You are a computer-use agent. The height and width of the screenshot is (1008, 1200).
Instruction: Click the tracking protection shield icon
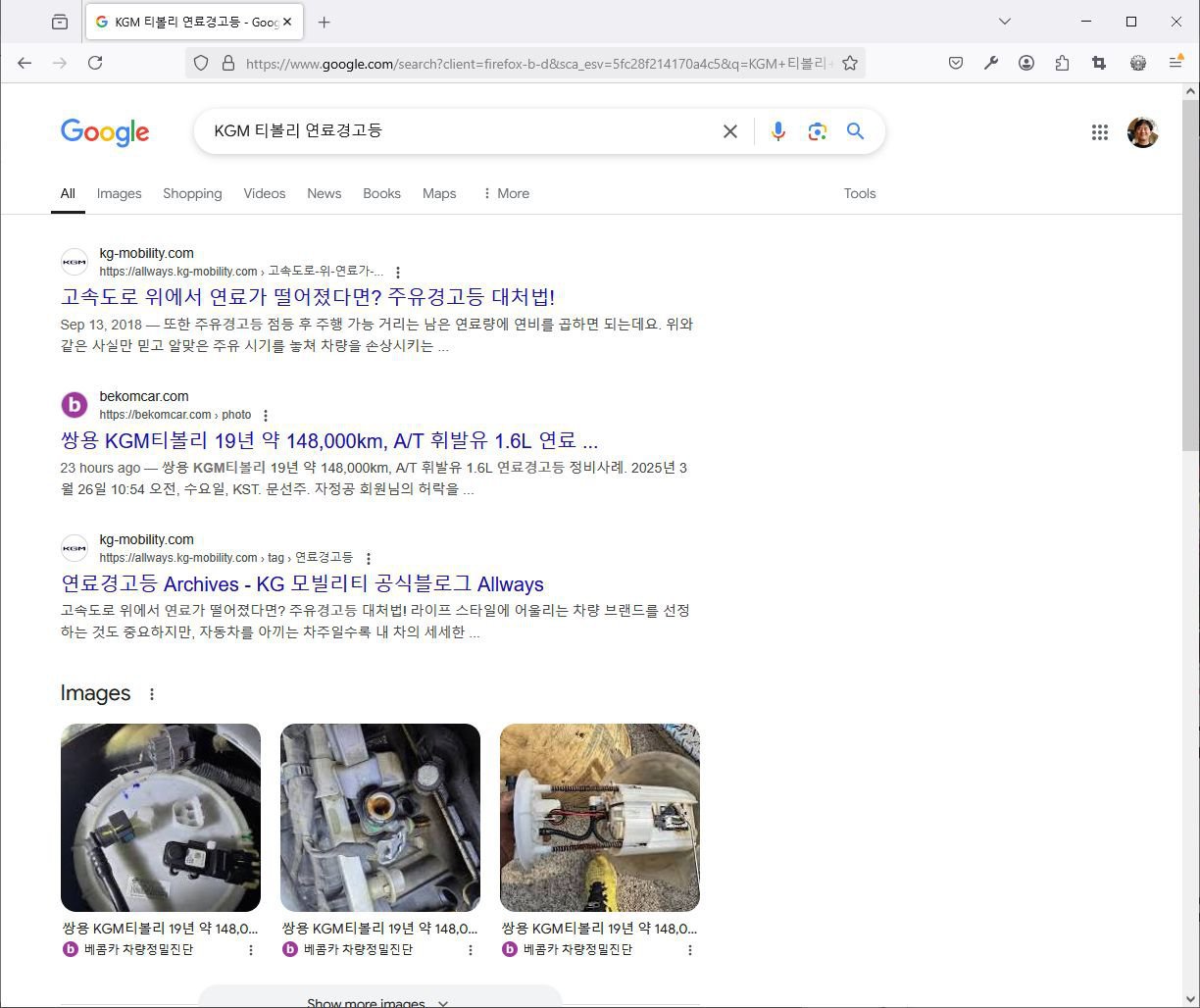click(201, 63)
